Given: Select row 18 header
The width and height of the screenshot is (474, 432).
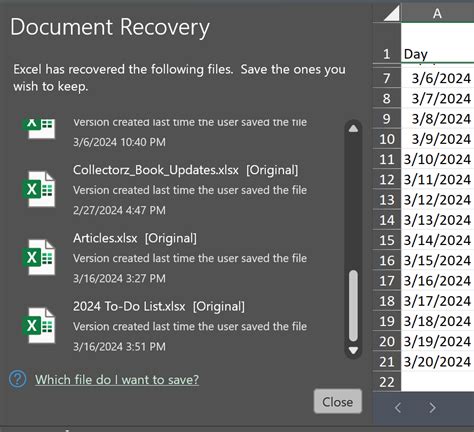Looking at the screenshot, I should (387, 301).
